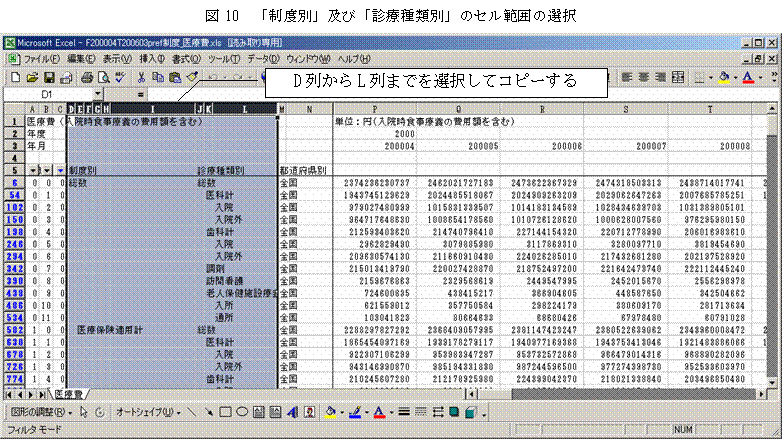Viewport: 782px width, 439px height.
Task: Select the Format Painter brush icon
Action: click(x=191, y=76)
